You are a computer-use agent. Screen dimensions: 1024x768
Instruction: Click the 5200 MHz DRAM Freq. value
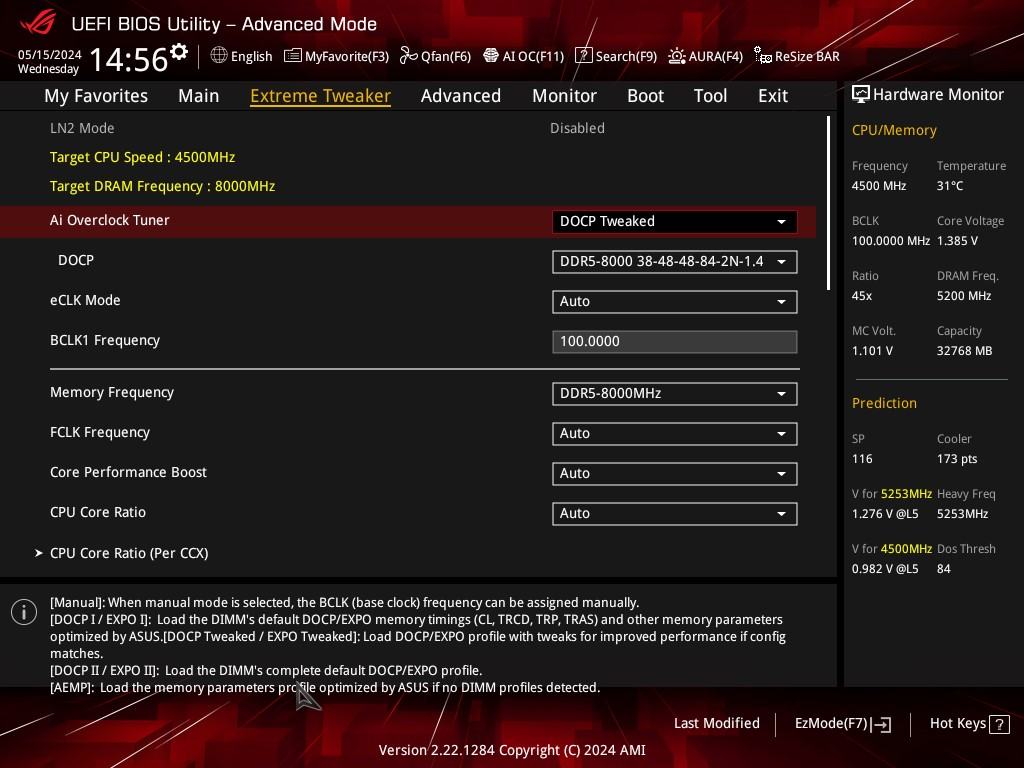tap(964, 296)
